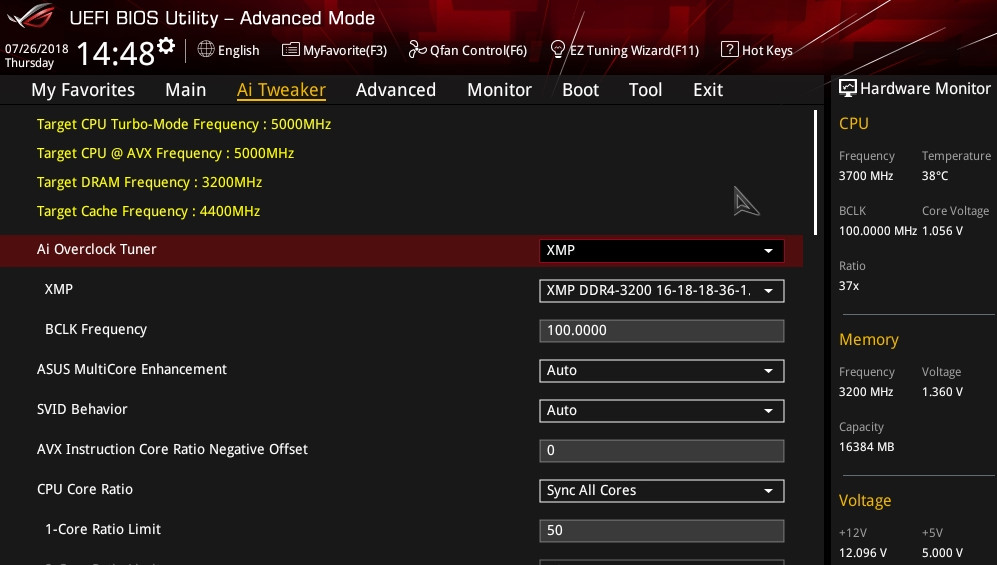Click the BCLK Frequency input field
The width and height of the screenshot is (997, 565).
[x=661, y=330]
